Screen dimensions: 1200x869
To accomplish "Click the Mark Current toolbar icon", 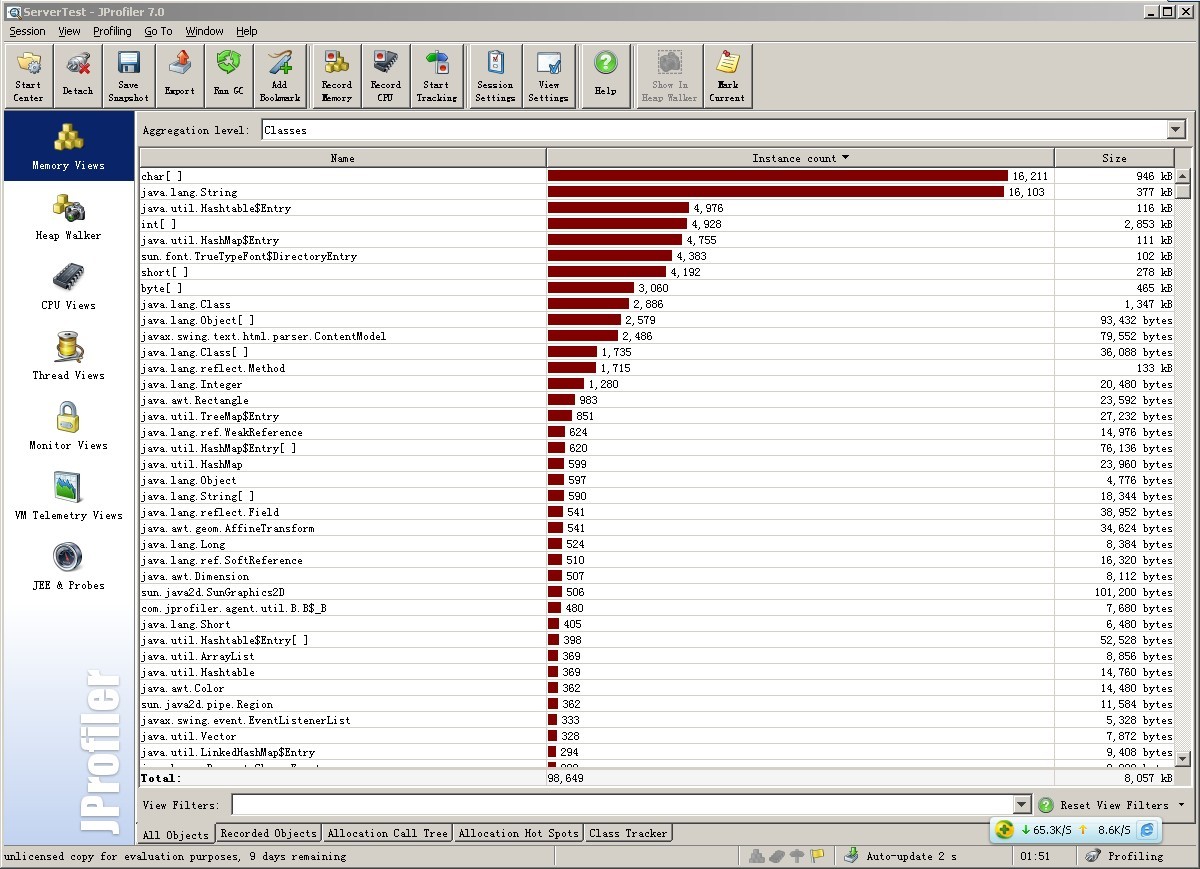I will [x=727, y=76].
